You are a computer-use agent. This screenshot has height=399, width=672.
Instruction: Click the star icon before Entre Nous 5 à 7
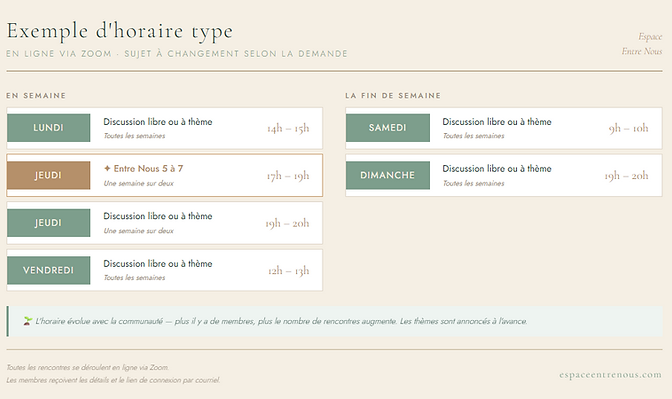[107, 168]
